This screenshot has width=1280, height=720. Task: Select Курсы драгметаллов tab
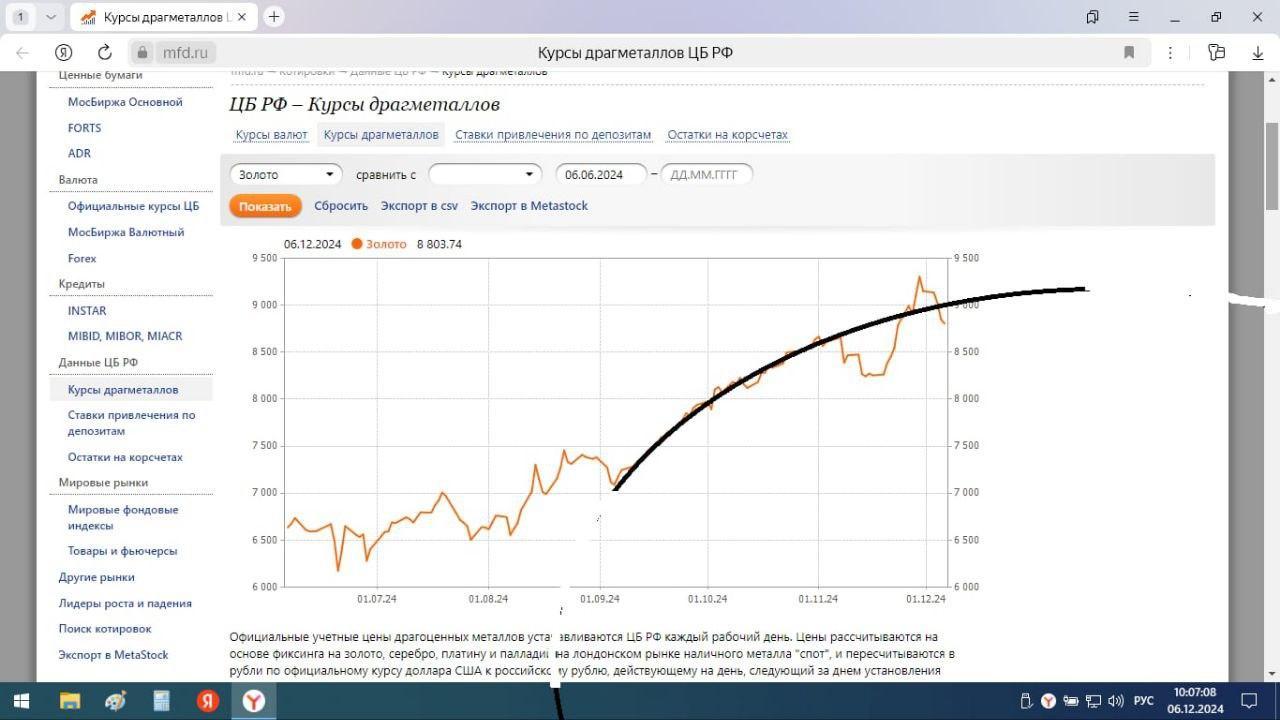tap(381, 135)
